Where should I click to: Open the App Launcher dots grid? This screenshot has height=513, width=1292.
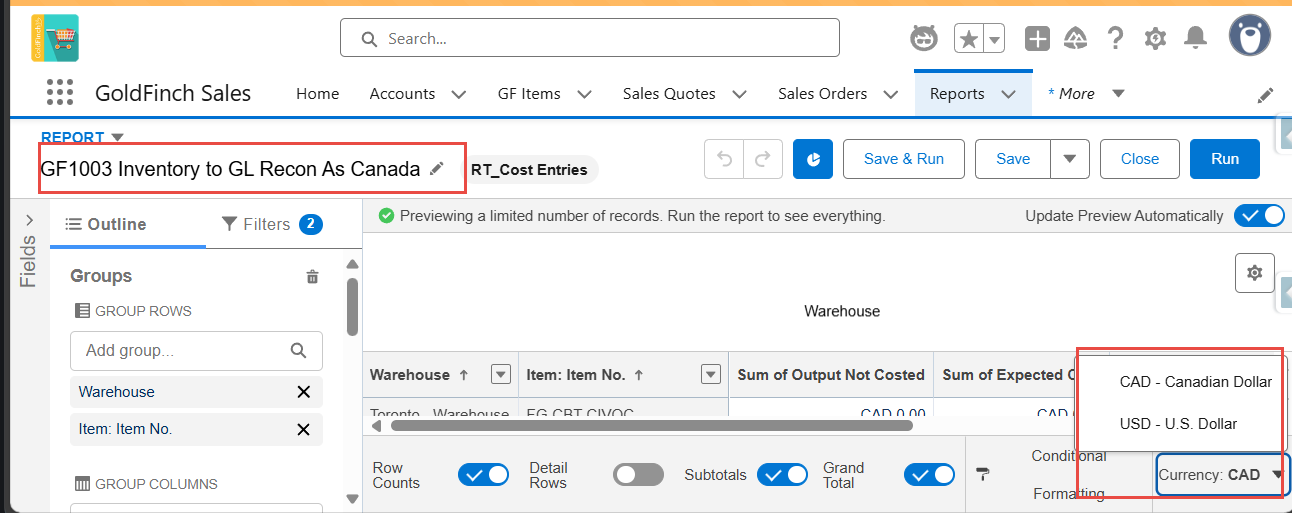(x=61, y=93)
